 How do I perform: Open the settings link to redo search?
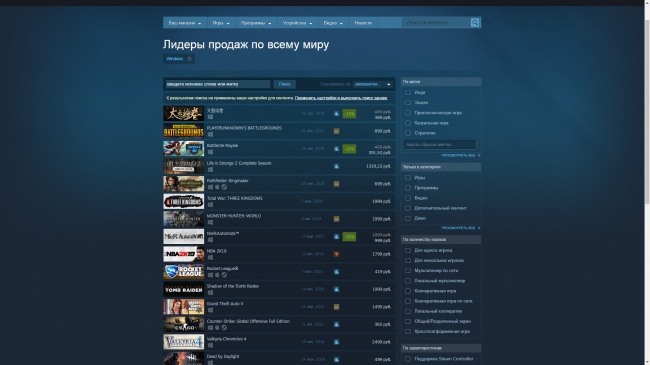(x=341, y=98)
